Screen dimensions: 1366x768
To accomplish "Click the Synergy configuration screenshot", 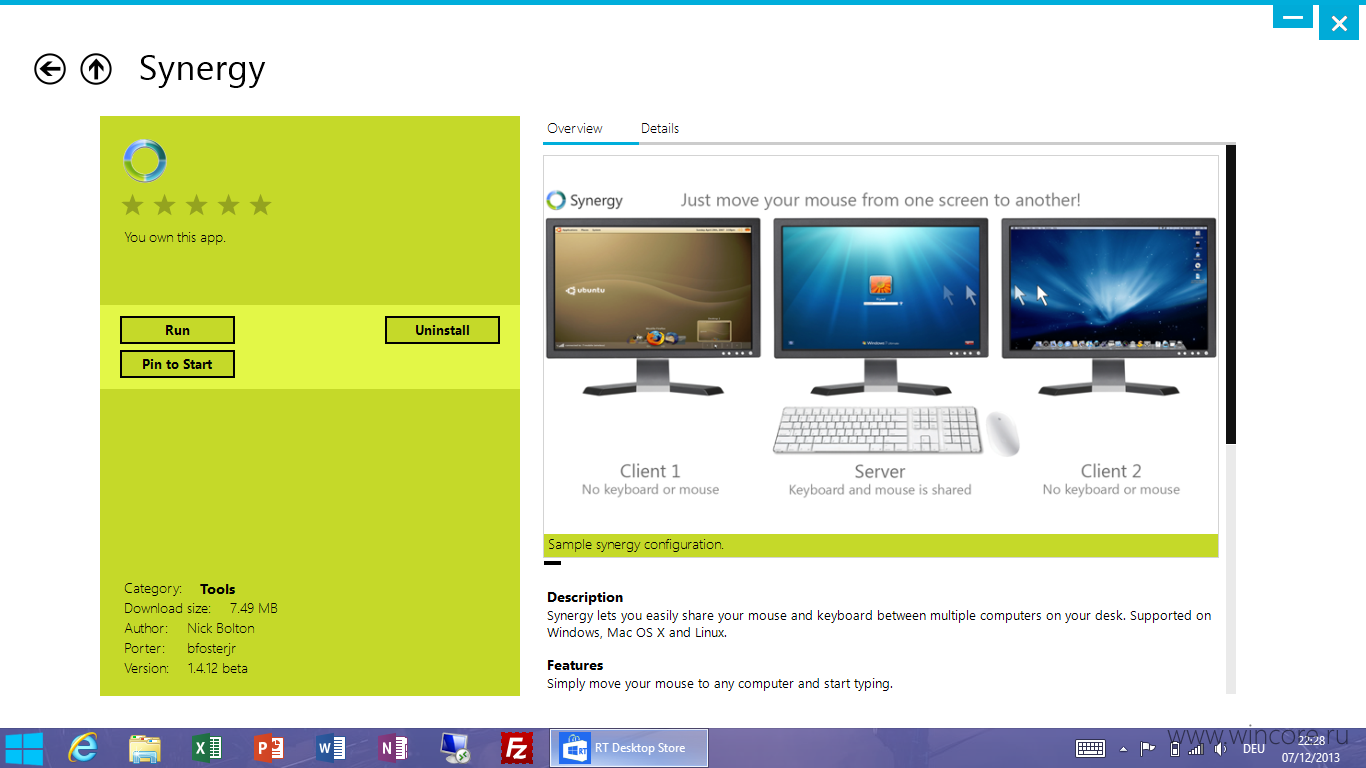I will (881, 345).
